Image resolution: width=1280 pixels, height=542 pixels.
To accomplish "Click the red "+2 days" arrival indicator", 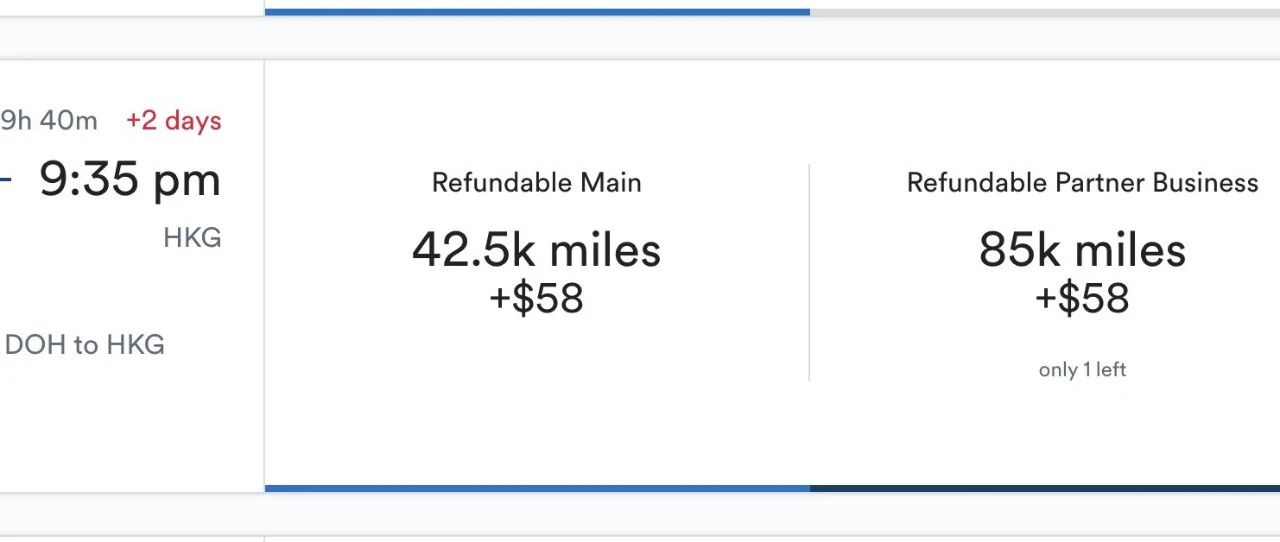I will [173, 121].
